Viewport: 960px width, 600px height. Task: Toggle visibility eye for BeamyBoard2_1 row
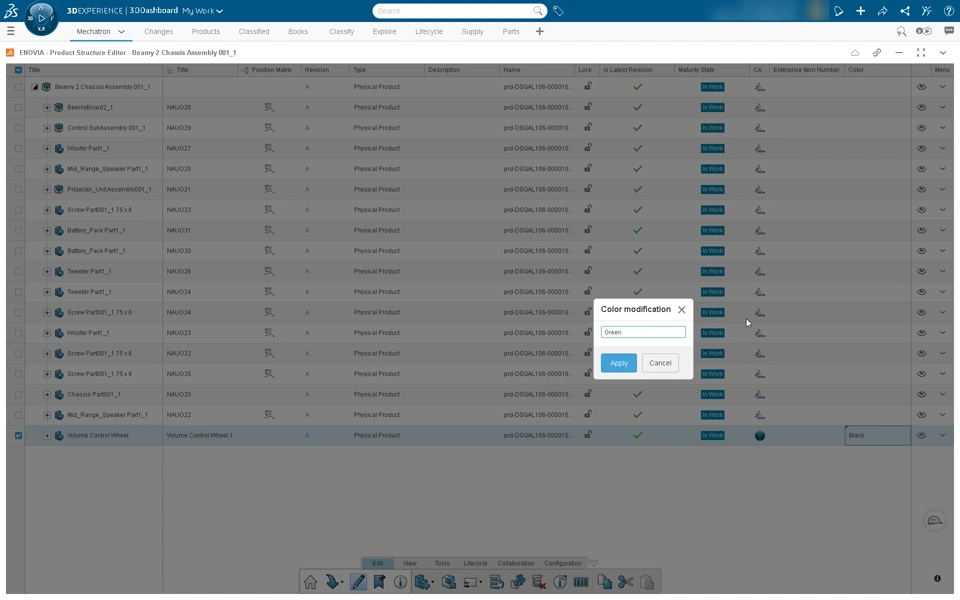921,107
